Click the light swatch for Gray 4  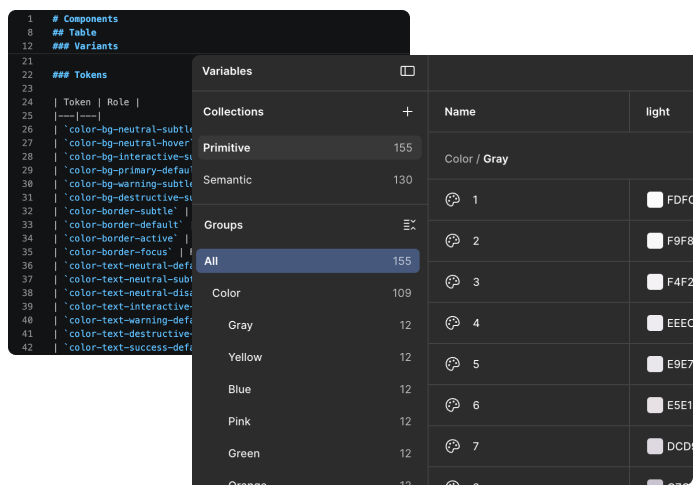point(655,323)
